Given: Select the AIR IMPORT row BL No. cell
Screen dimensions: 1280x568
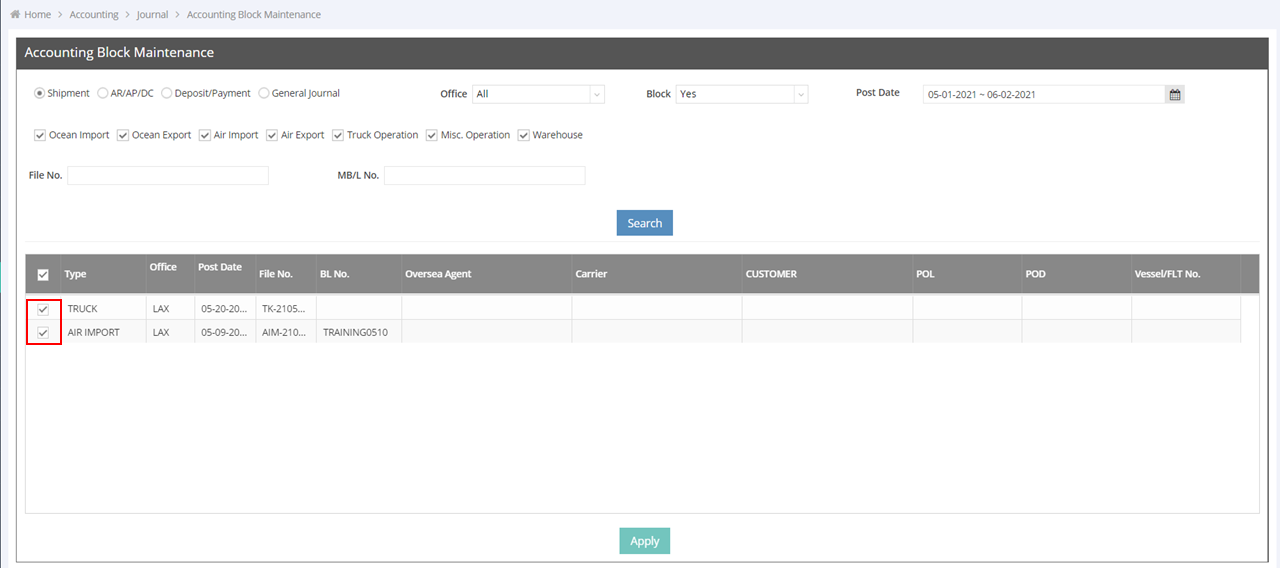Looking at the screenshot, I should pos(358,333).
